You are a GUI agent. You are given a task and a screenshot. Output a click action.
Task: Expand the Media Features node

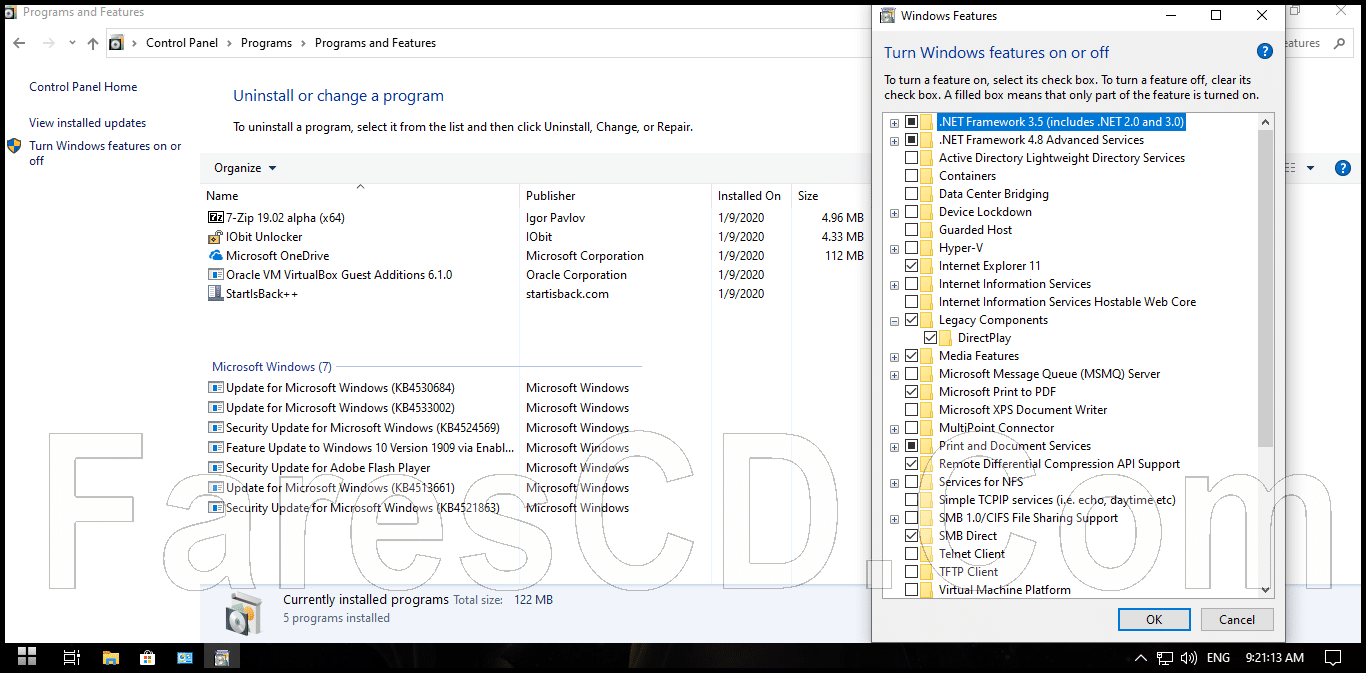(x=894, y=356)
